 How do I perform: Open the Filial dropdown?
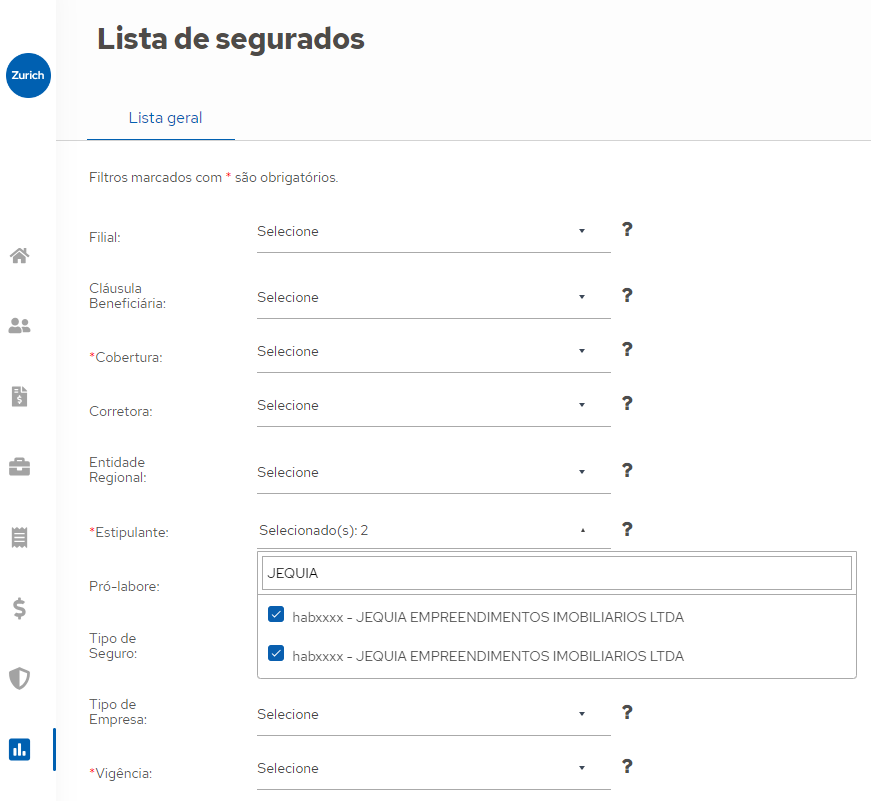[433, 232]
